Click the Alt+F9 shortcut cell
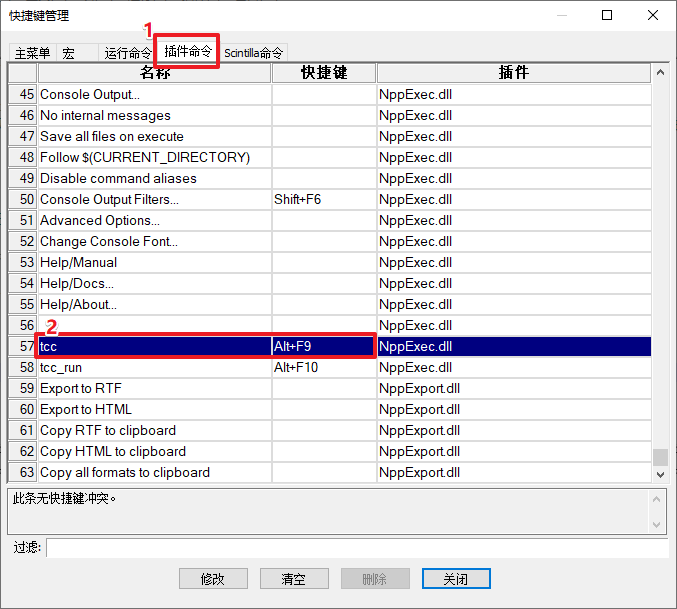The image size is (677, 609). [324, 347]
